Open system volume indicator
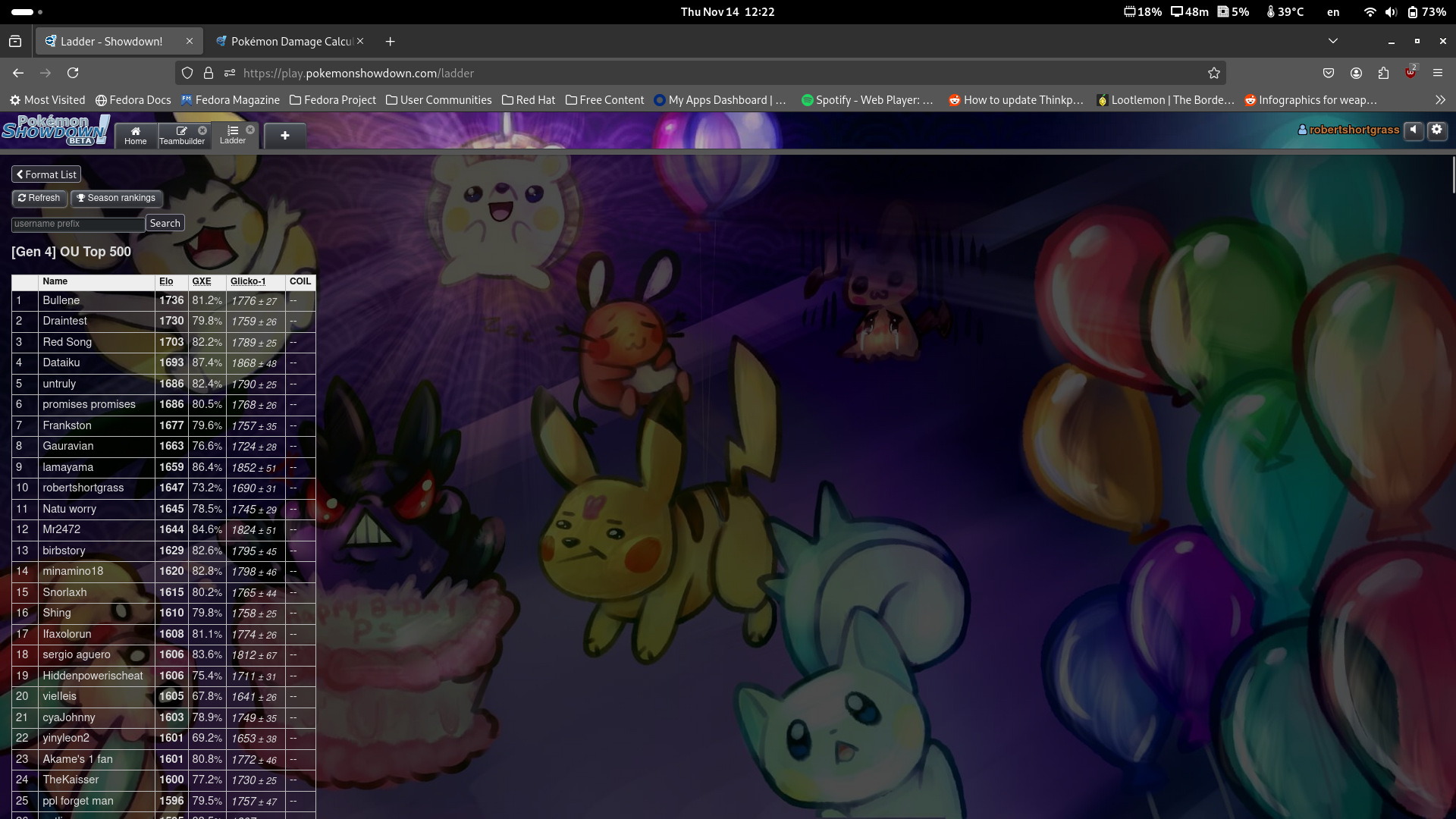Image resolution: width=1456 pixels, height=819 pixels. pos(1391,12)
